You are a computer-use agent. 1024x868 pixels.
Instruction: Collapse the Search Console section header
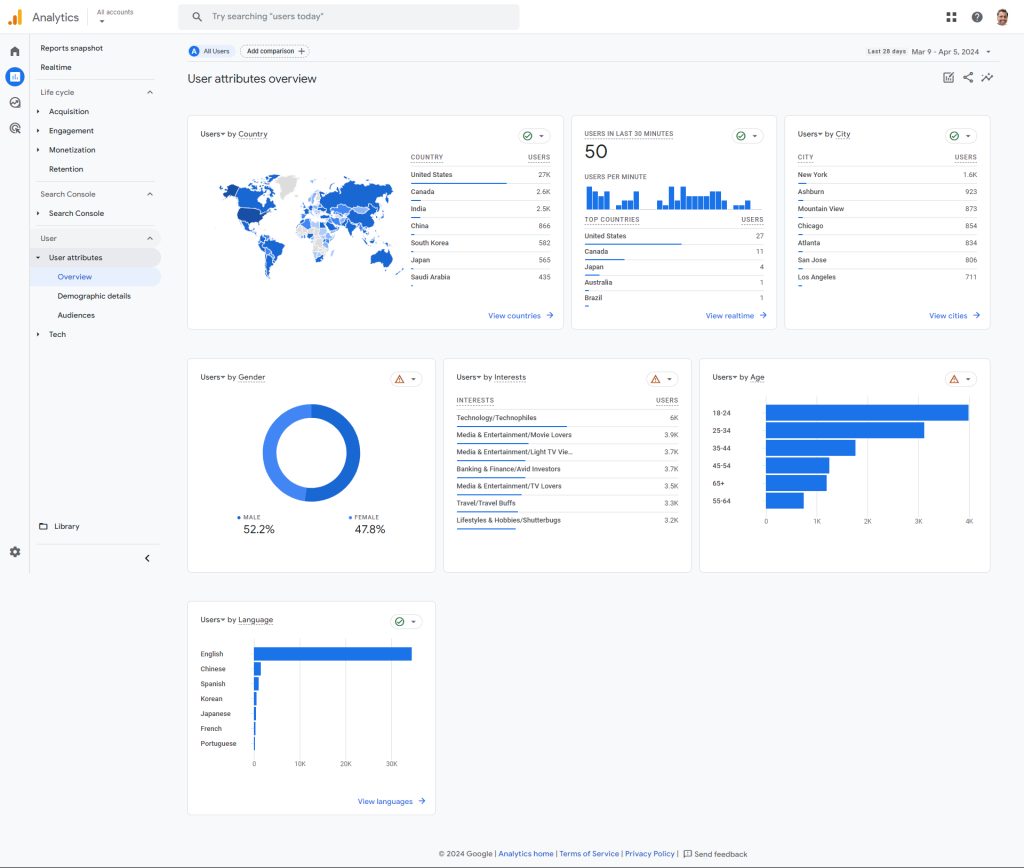pos(150,195)
